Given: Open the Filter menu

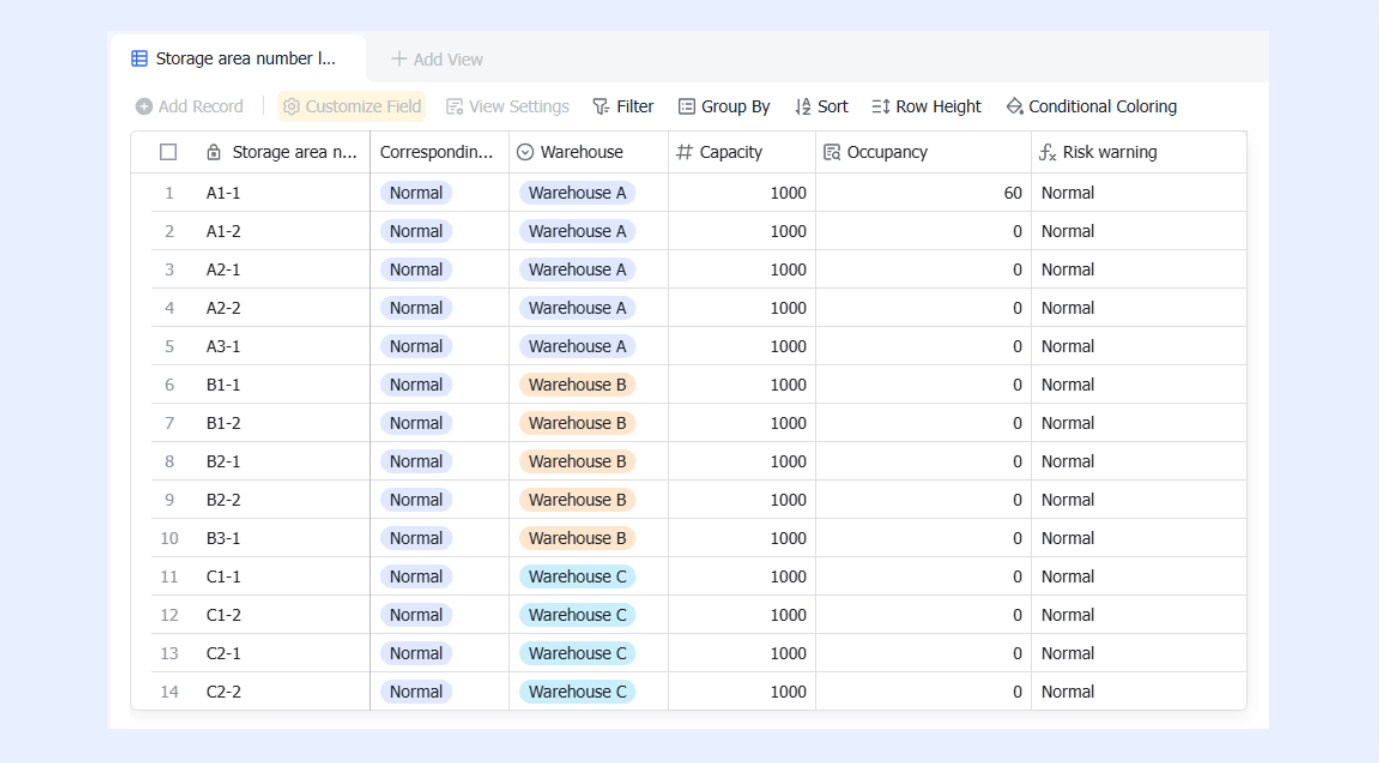Looking at the screenshot, I should pyautogui.click(x=623, y=106).
